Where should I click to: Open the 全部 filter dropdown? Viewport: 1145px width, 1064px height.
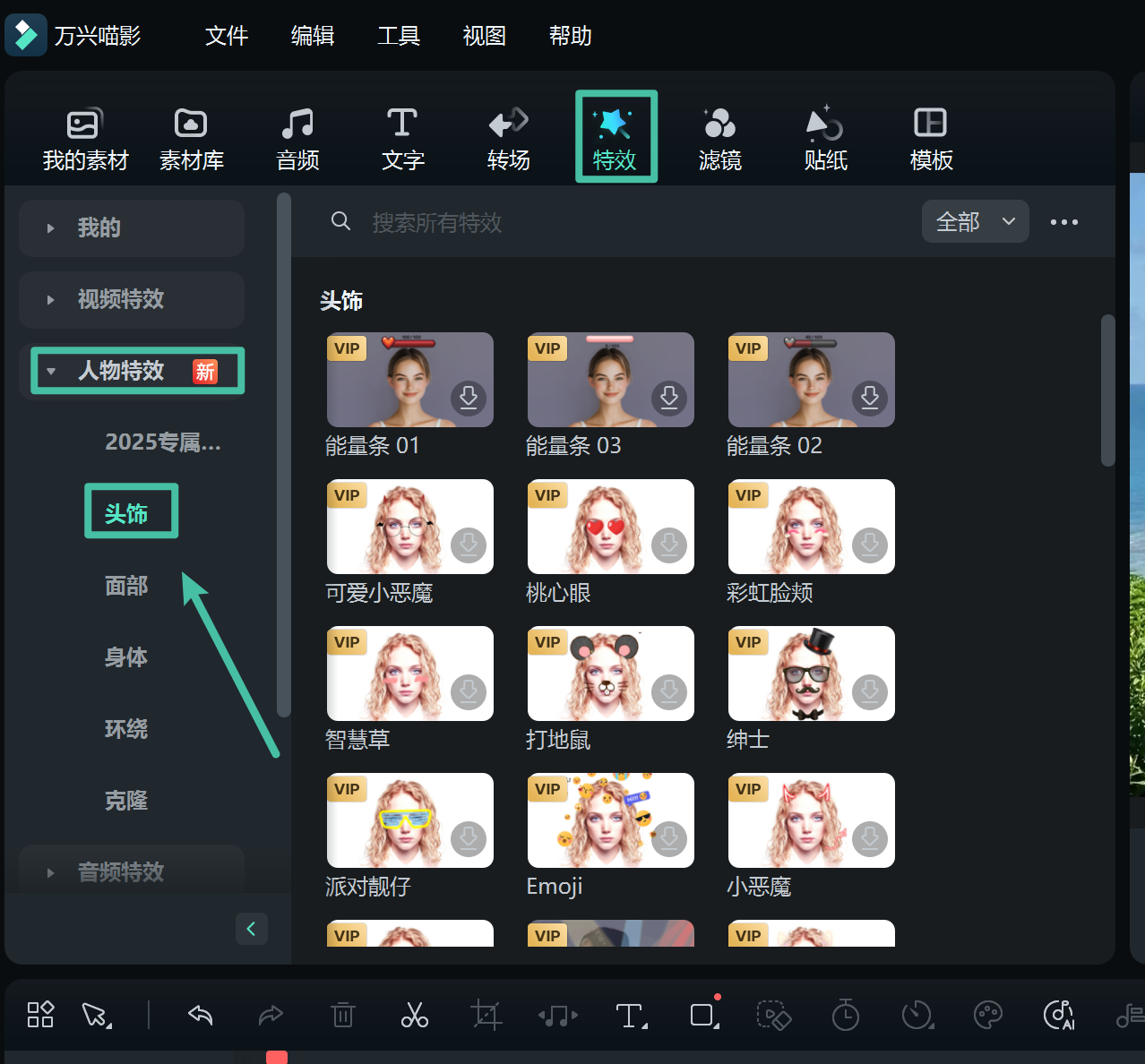(975, 221)
